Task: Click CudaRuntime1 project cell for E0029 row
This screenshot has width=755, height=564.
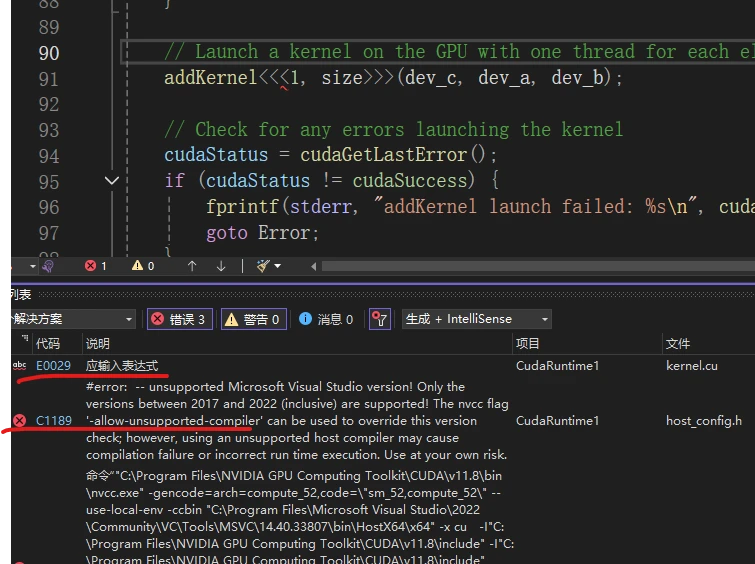Action: click(558, 366)
